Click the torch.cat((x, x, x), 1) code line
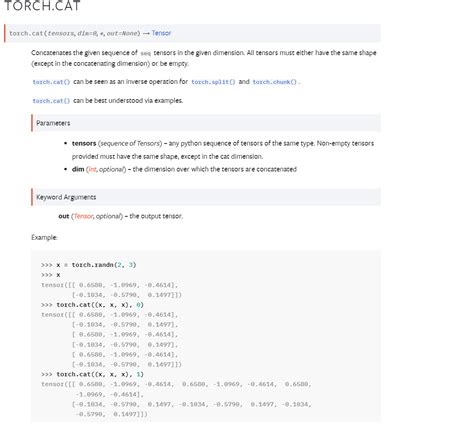474x424 pixels. [x=92, y=374]
